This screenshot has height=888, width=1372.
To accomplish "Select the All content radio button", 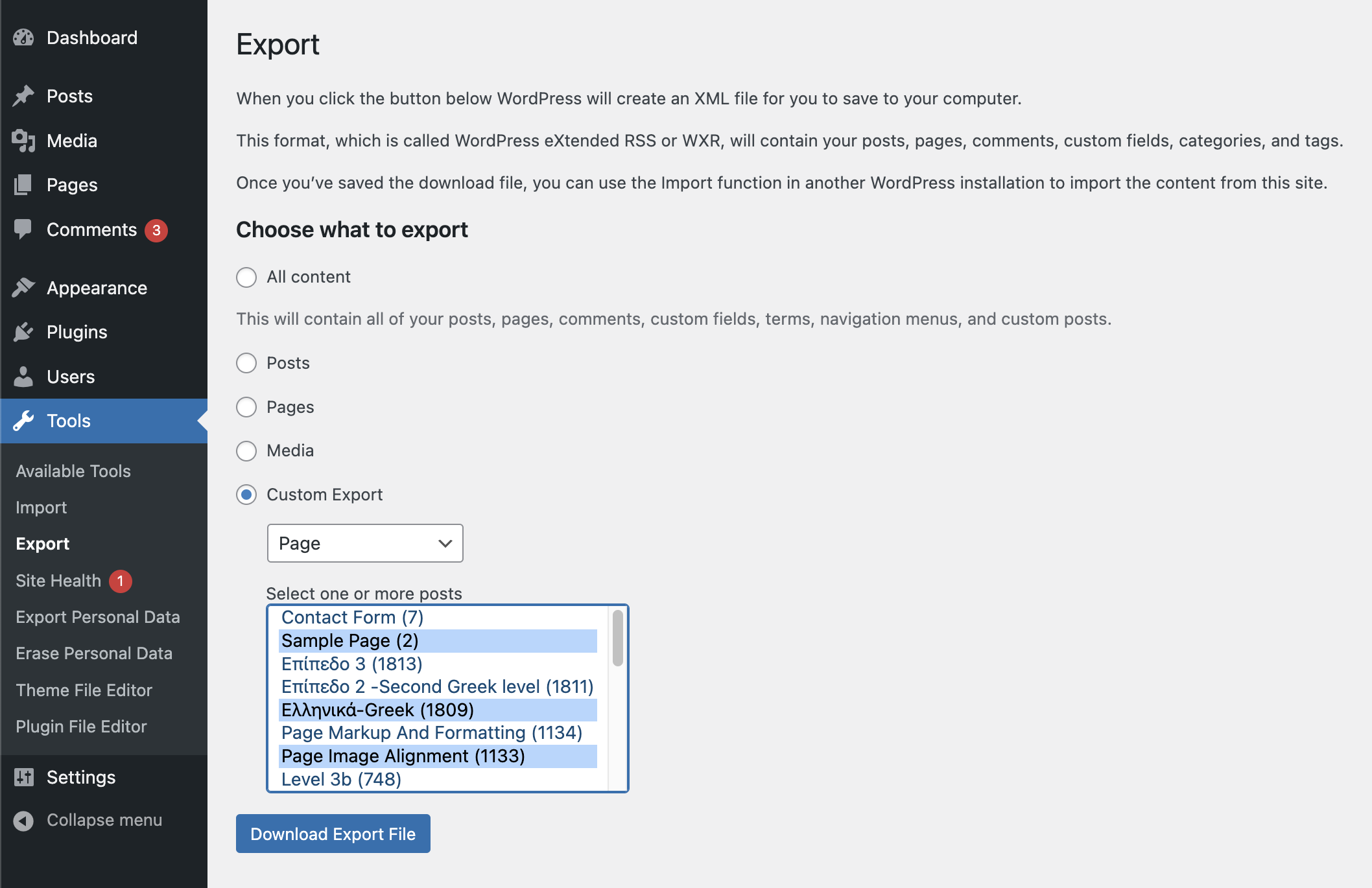I will pos(247,277).
